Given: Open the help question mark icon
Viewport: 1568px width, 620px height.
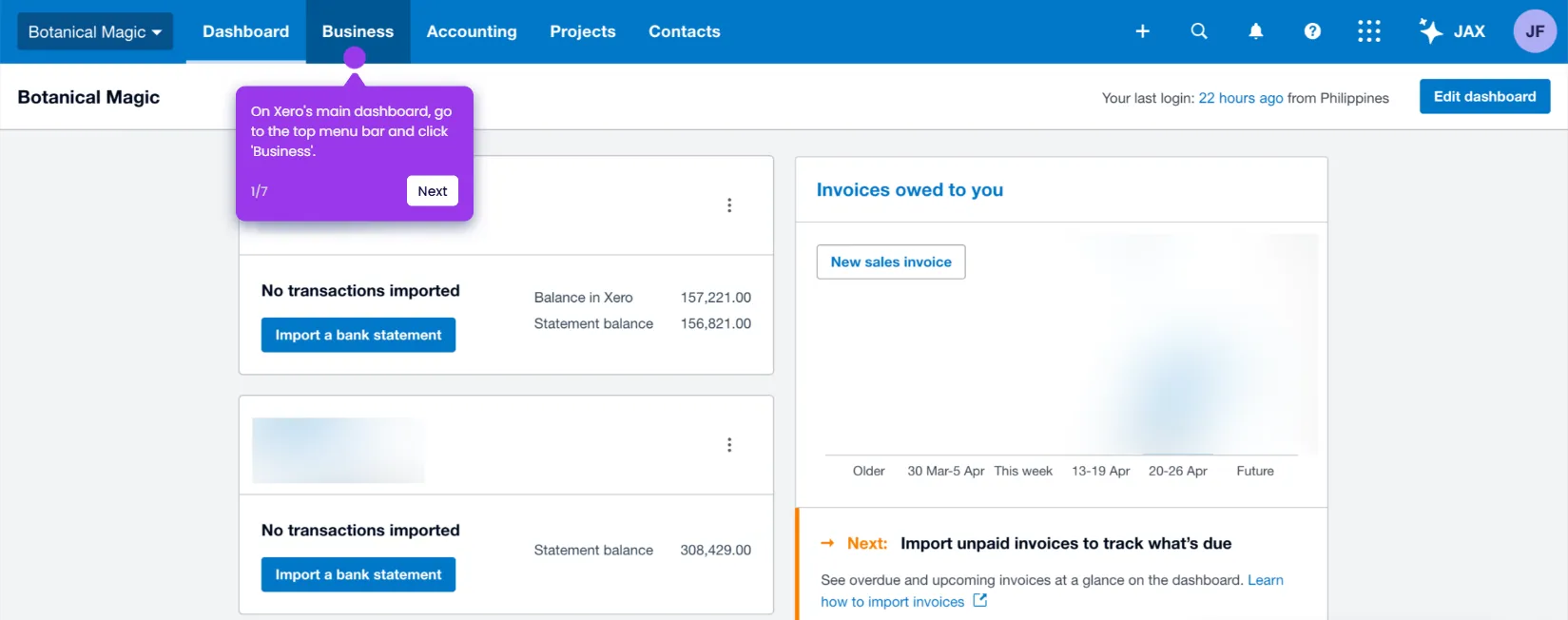Looking at the screenshot, I should pyautogui.click(x=1312, y=31).
